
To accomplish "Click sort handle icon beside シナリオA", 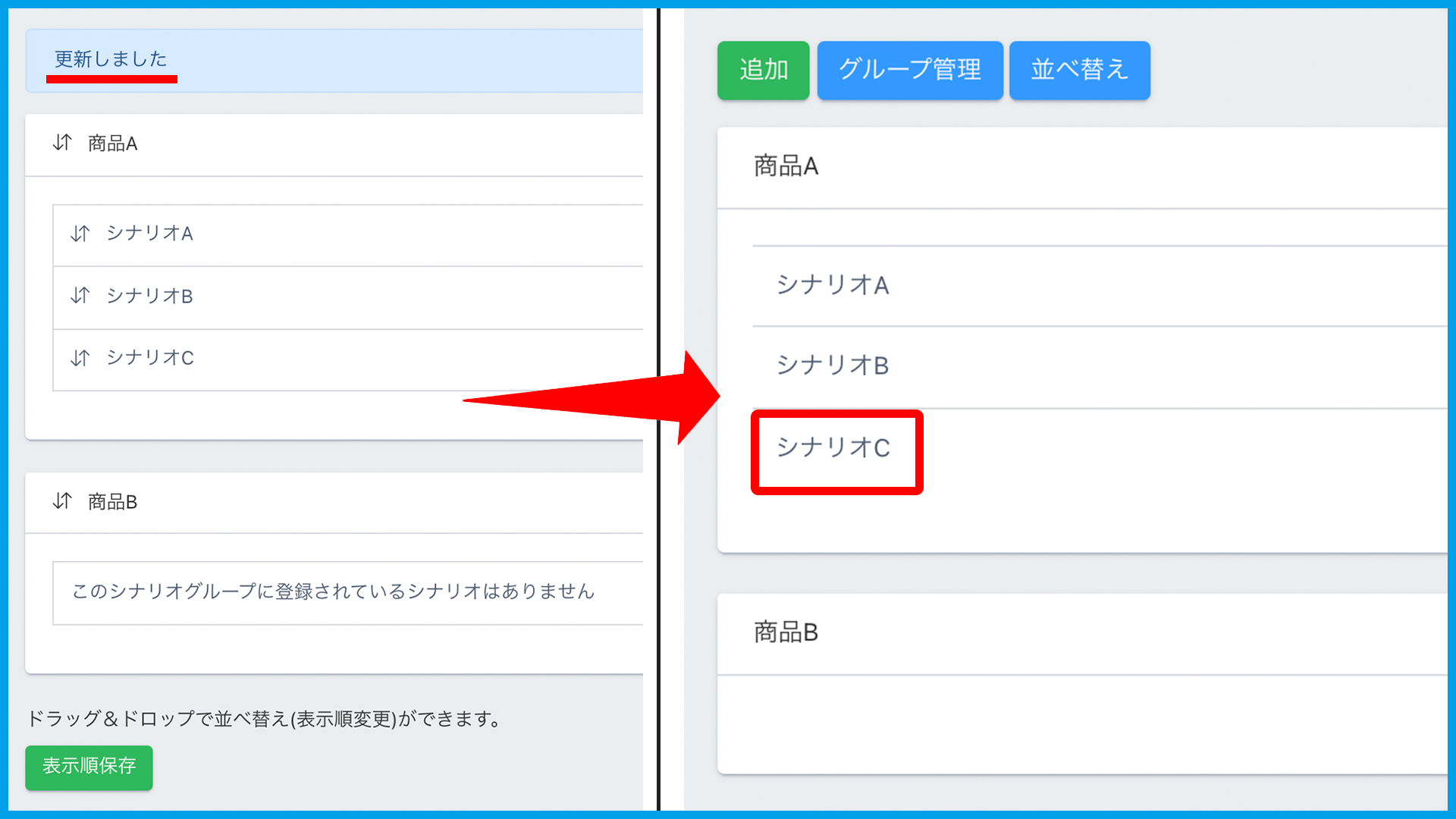I will click(x=80, y=234).
